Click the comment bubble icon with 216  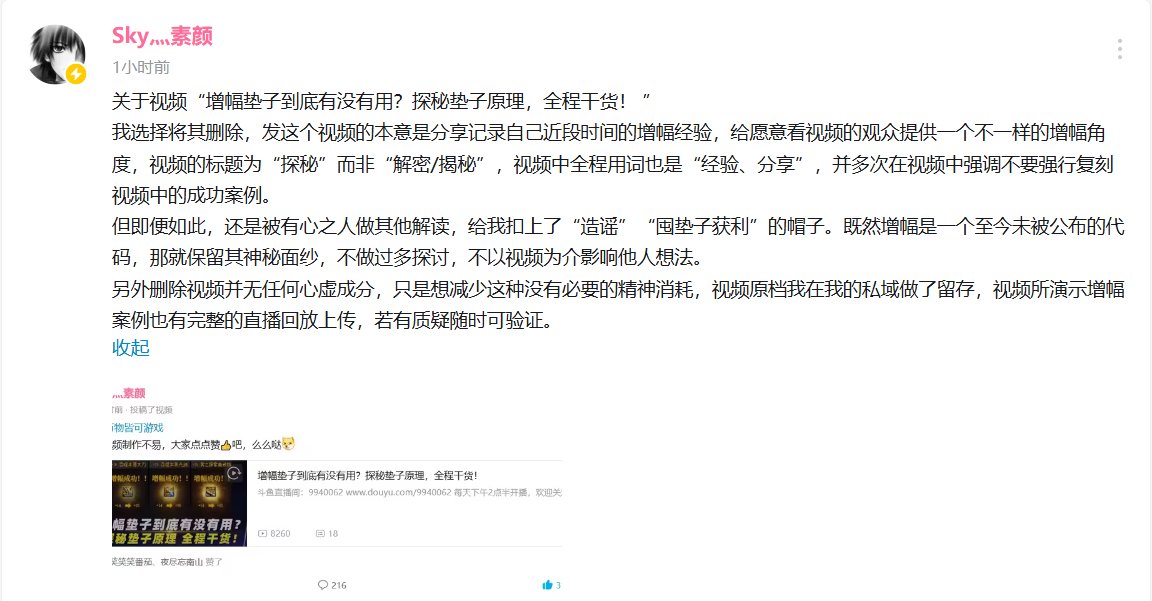pos(323,585)
